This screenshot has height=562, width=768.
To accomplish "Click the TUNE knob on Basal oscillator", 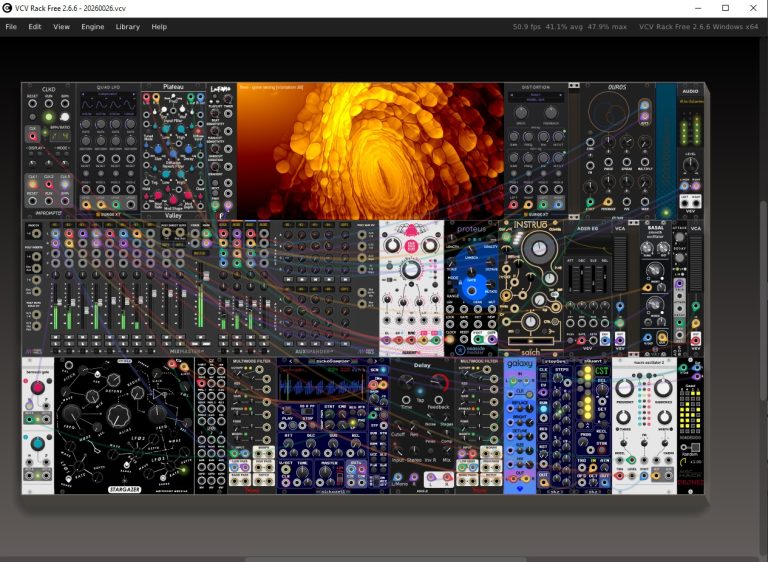I will 648,248.
